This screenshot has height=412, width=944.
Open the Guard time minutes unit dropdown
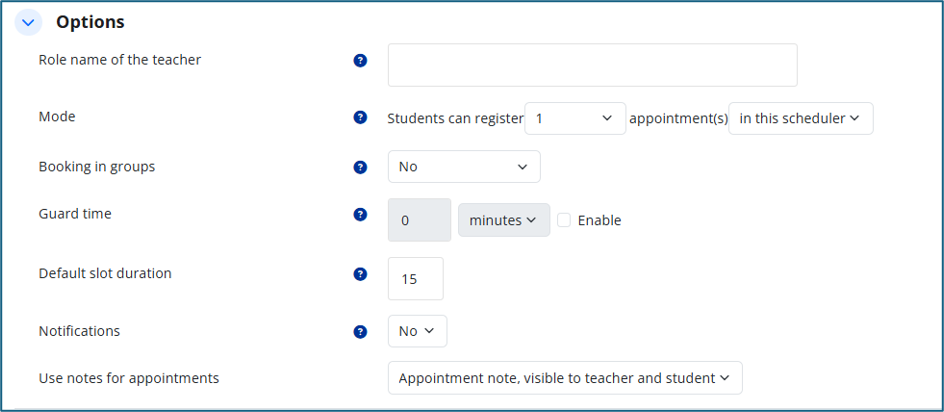click(504, 220)
